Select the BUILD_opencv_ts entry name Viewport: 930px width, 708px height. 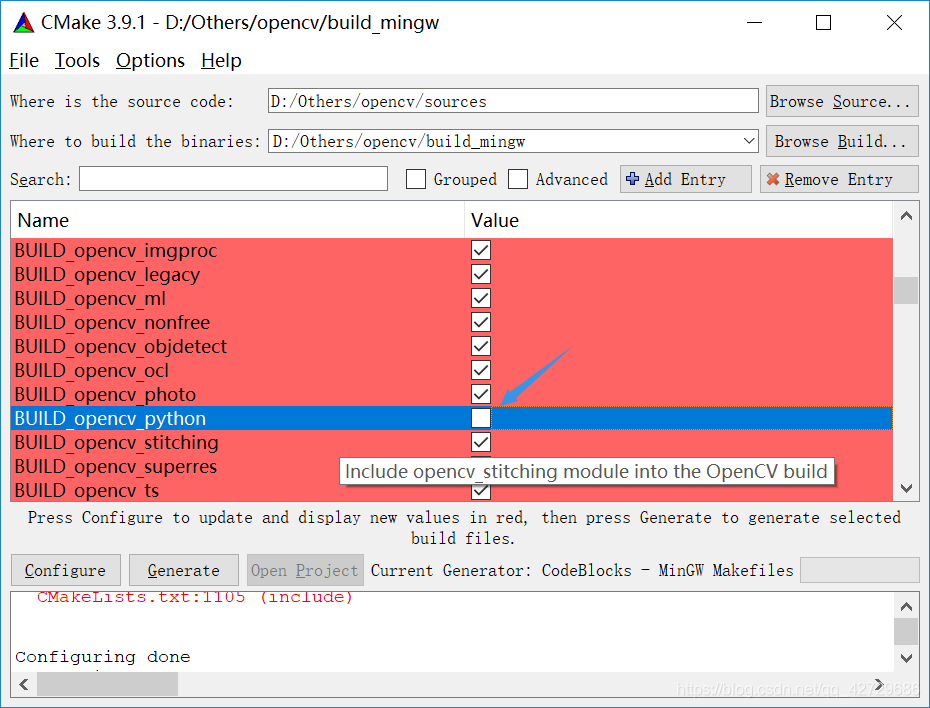click(x=87, y=490)
